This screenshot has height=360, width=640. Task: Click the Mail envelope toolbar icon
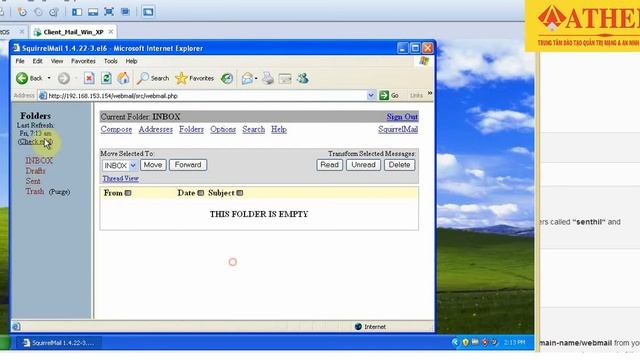coord(247,78)
